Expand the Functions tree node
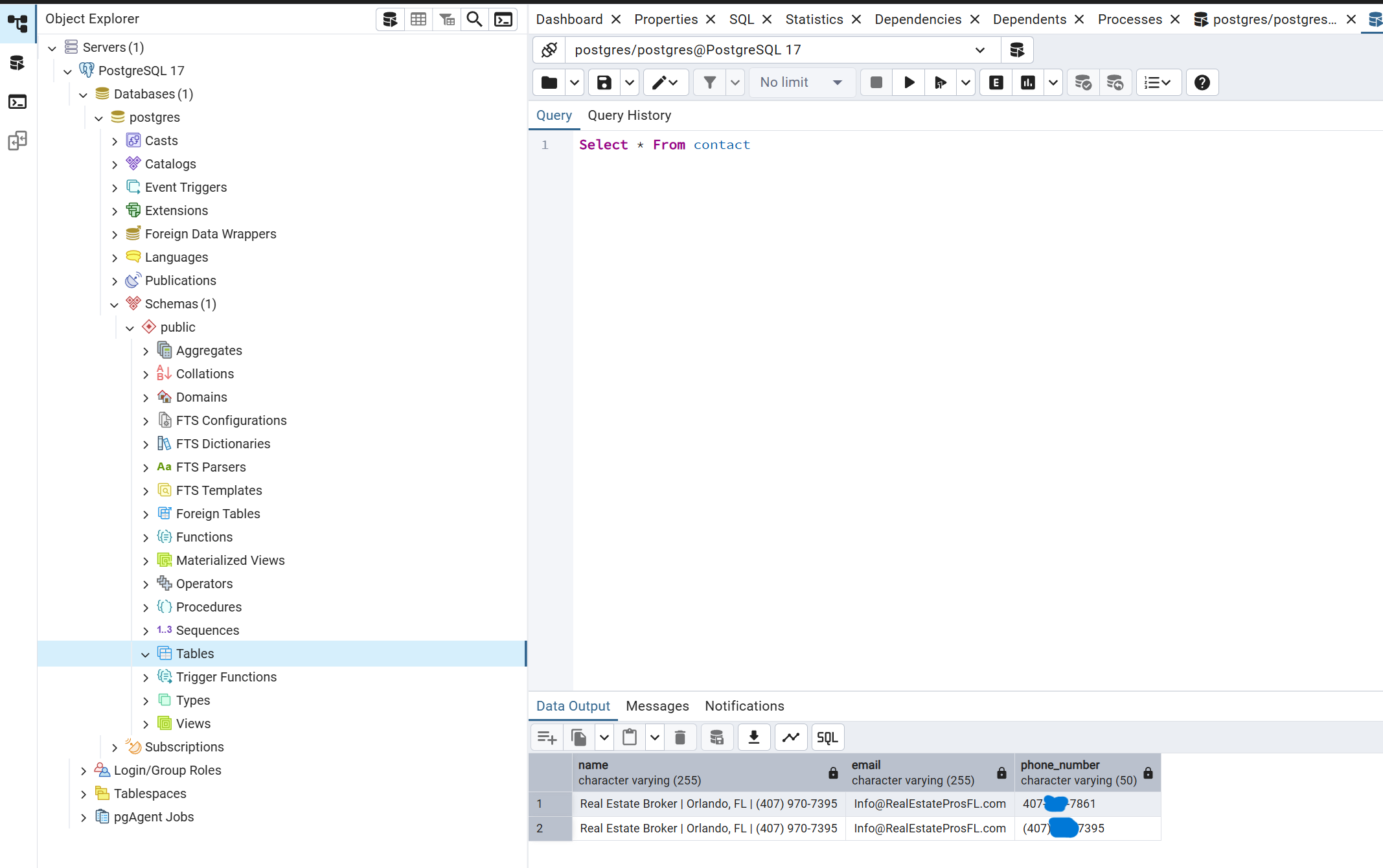The width and height of the screenshot is (1383, 868). (x=146, y=538)
